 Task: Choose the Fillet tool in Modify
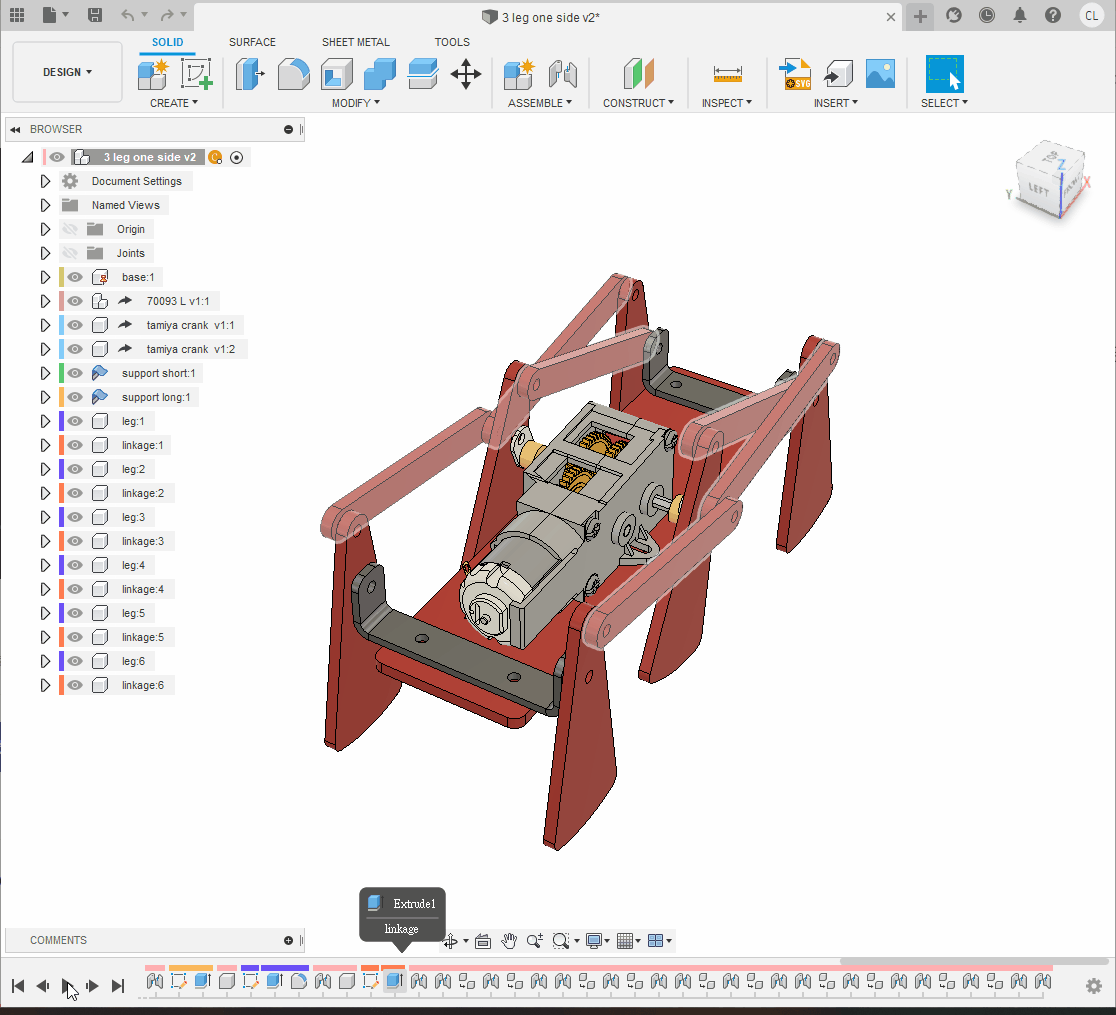click(293, 74)
